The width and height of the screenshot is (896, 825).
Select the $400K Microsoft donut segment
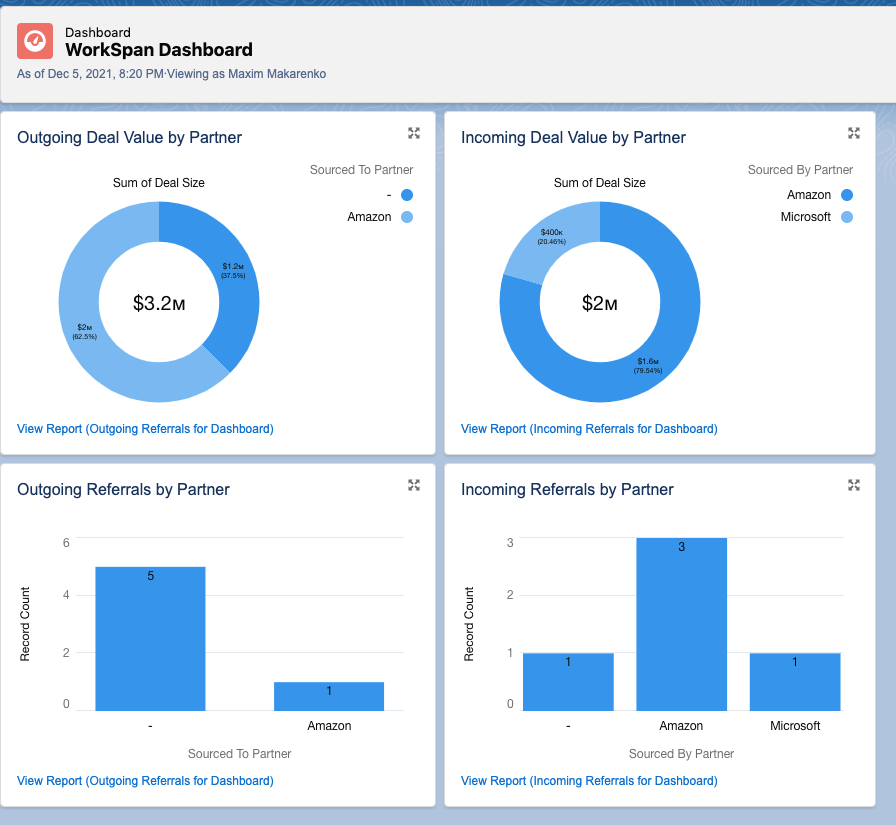[551, 237]
